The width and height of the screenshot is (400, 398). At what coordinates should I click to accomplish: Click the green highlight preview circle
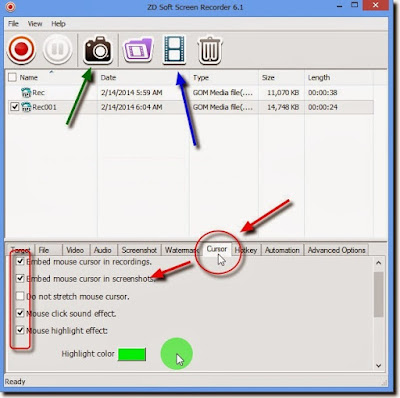pos(177,354)
